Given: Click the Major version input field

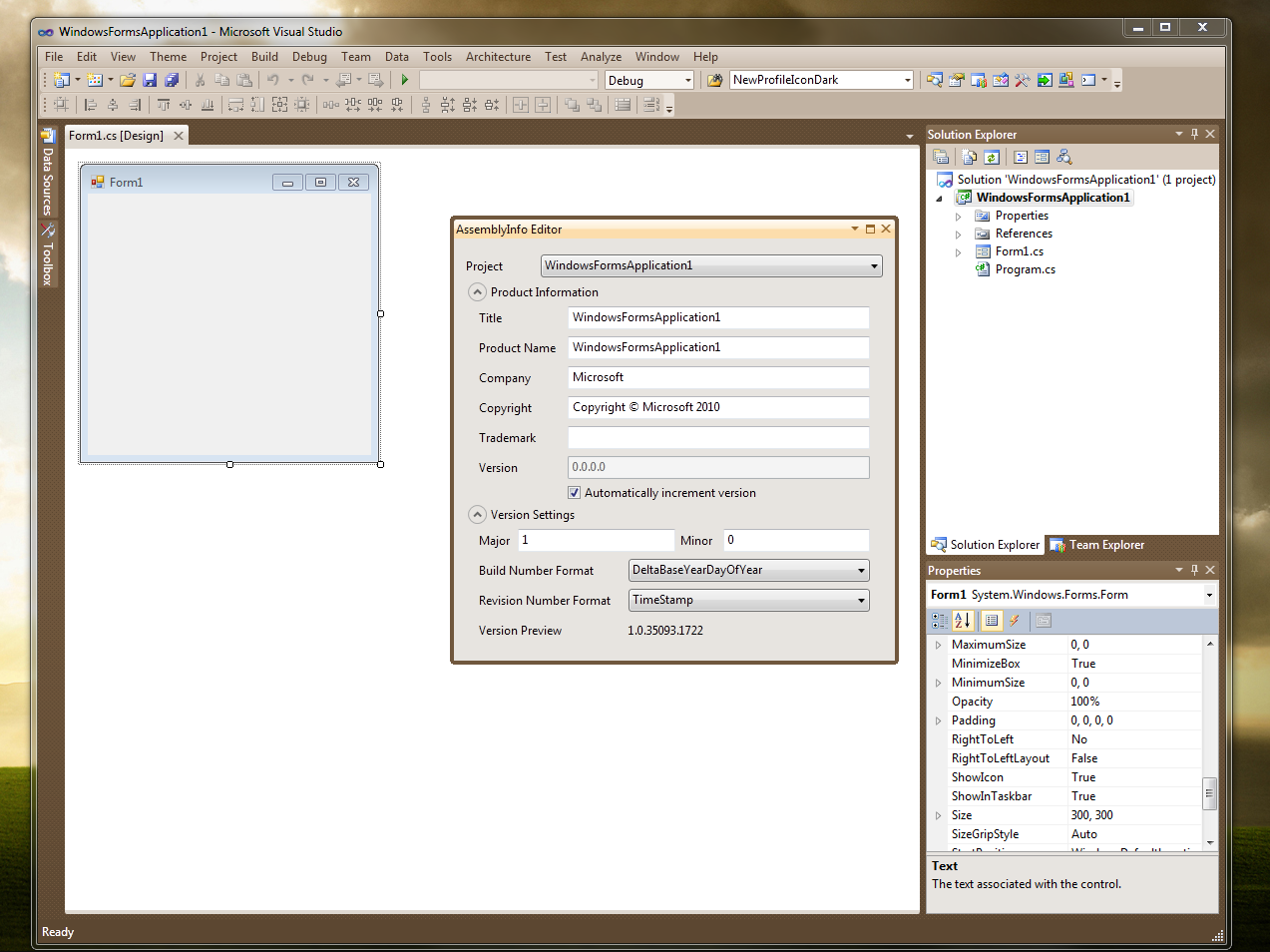Looking at the screenshot, I should pyautogui.click(x=597, y=540).
